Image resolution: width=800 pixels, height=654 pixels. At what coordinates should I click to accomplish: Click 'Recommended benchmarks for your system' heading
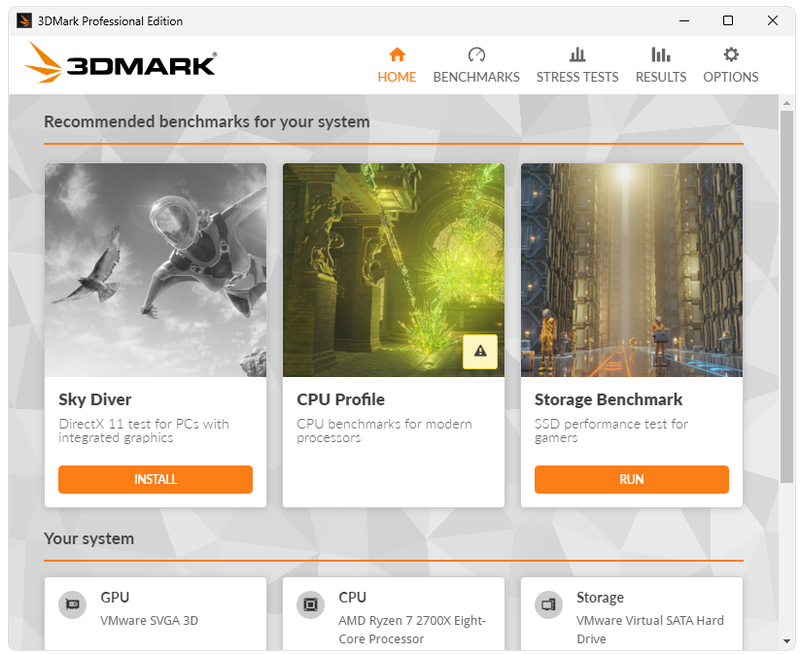click(x=207, y=122)
